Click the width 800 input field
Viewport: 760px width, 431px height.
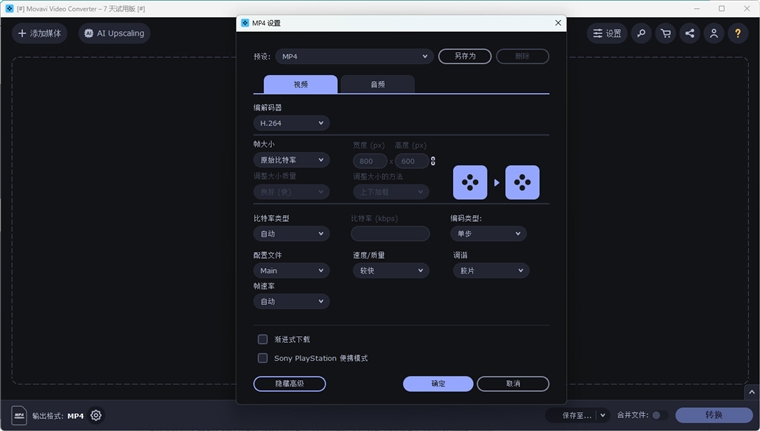click(370, 161)
